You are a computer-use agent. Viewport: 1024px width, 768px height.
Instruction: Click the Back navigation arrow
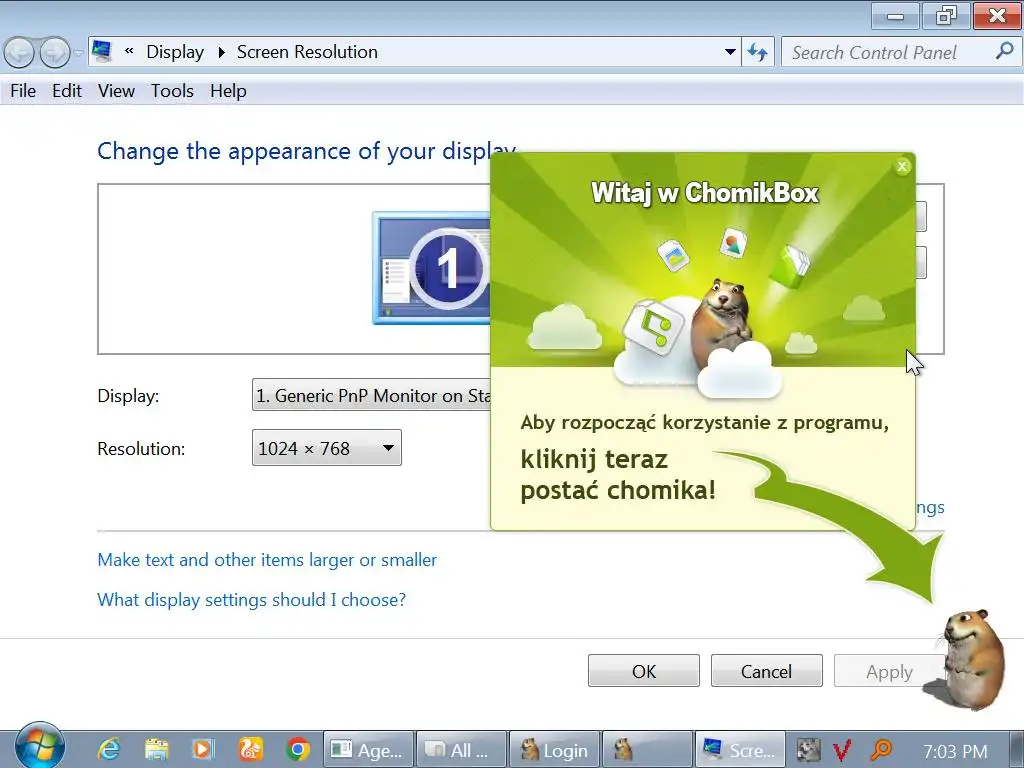pos(19,52)
